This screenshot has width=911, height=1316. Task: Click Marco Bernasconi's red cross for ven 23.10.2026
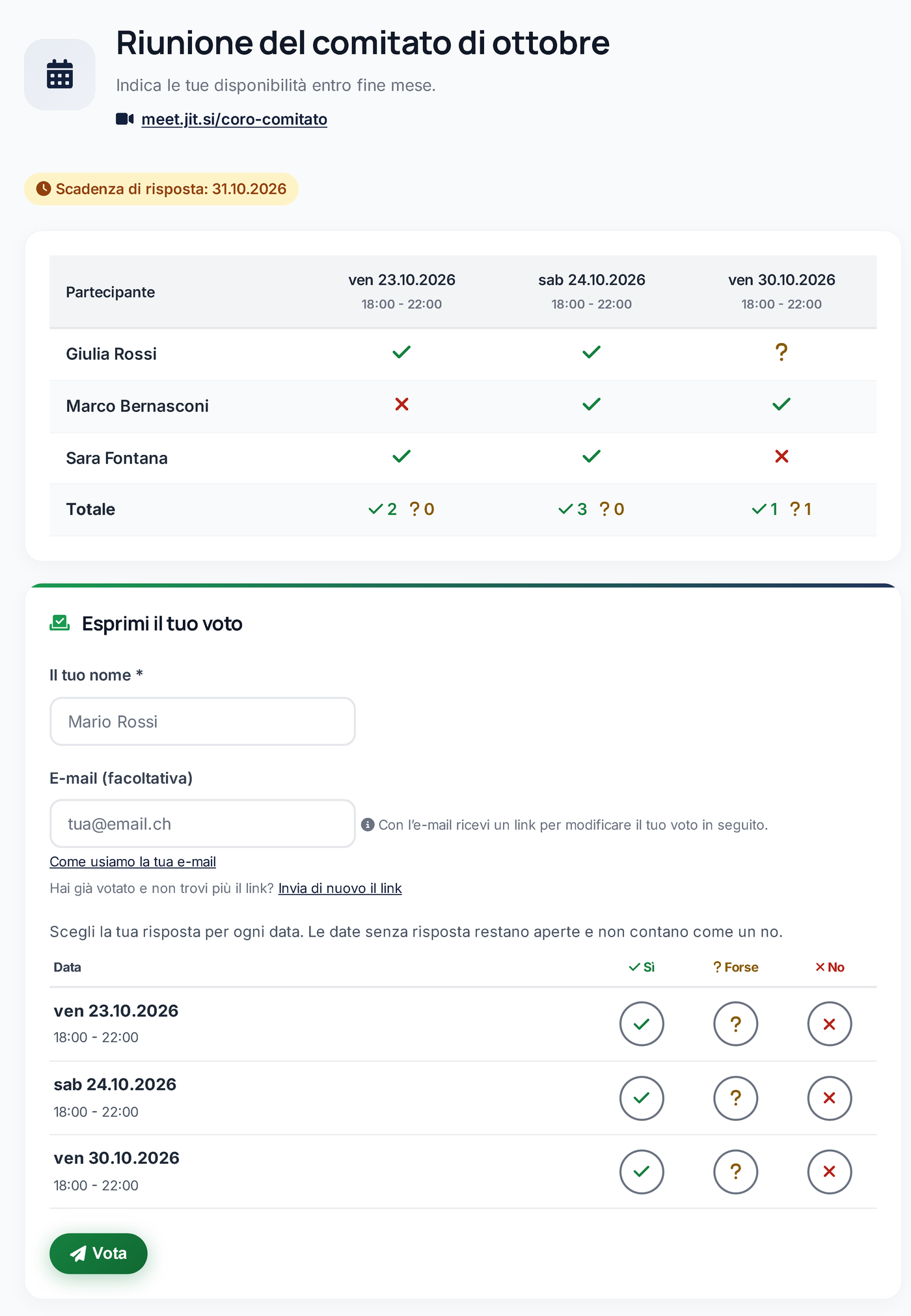pos(401,404)
